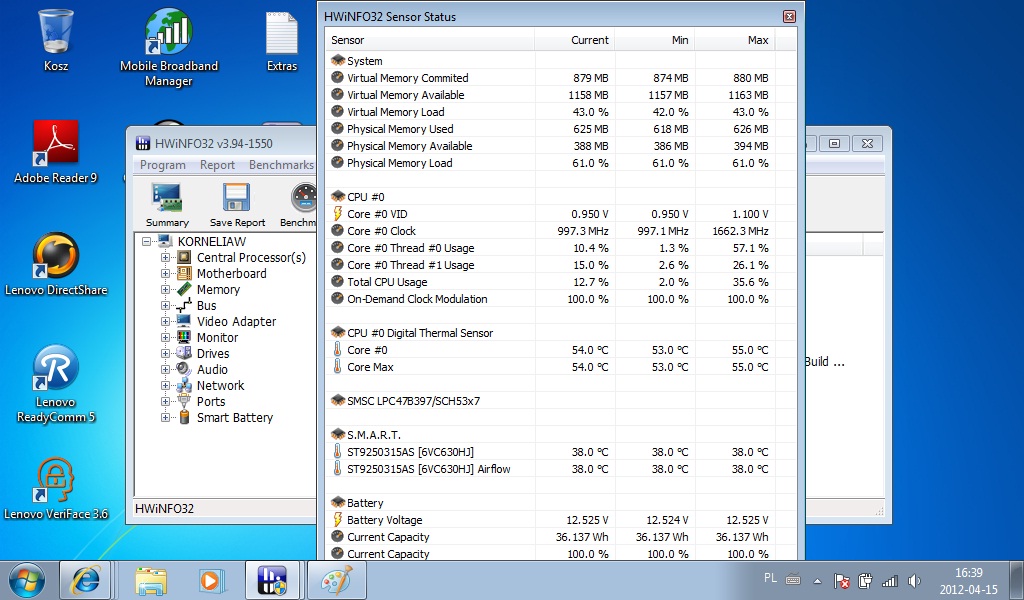Image resolution: width=1024 pixels, height=600 pixels.
Task: Show hidden tray icons arrow
Action: [817, 580]
